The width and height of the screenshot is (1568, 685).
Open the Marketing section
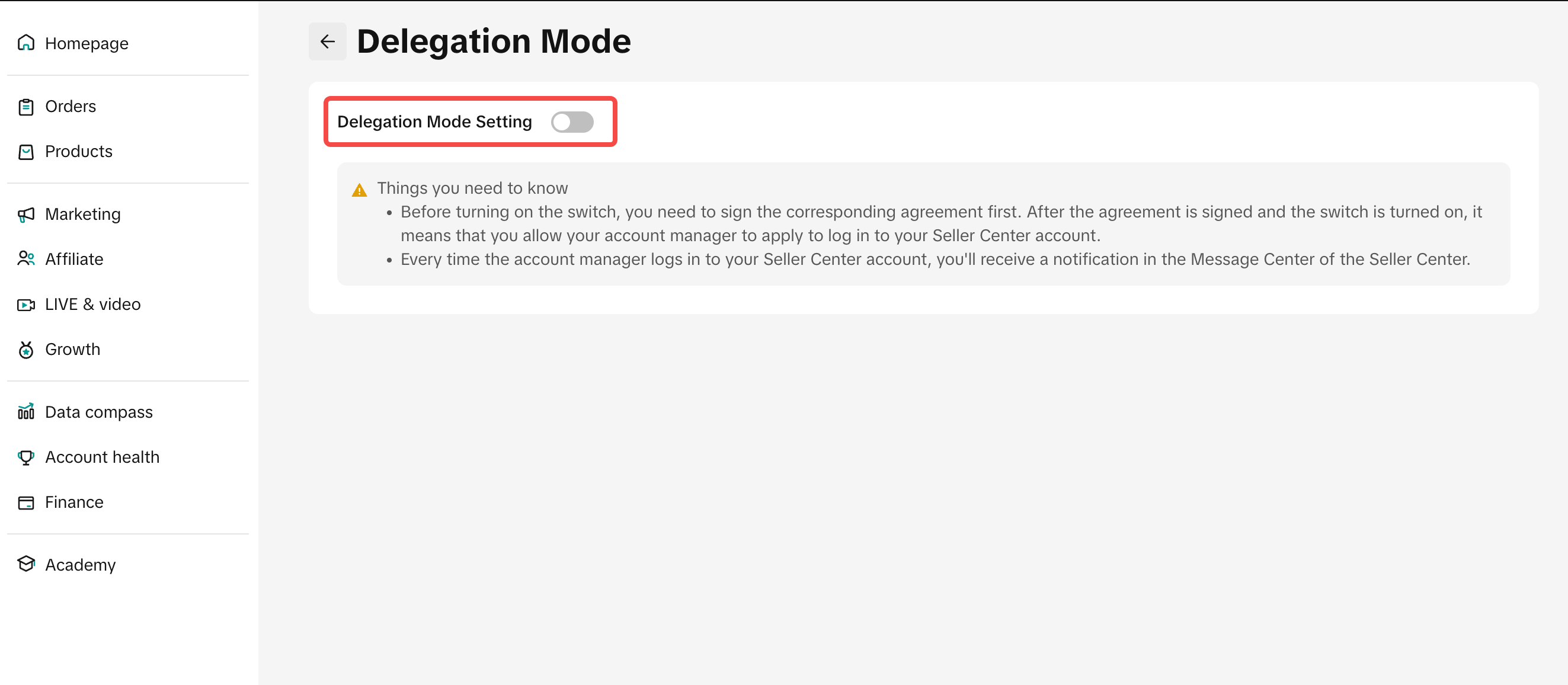(83, 215)
